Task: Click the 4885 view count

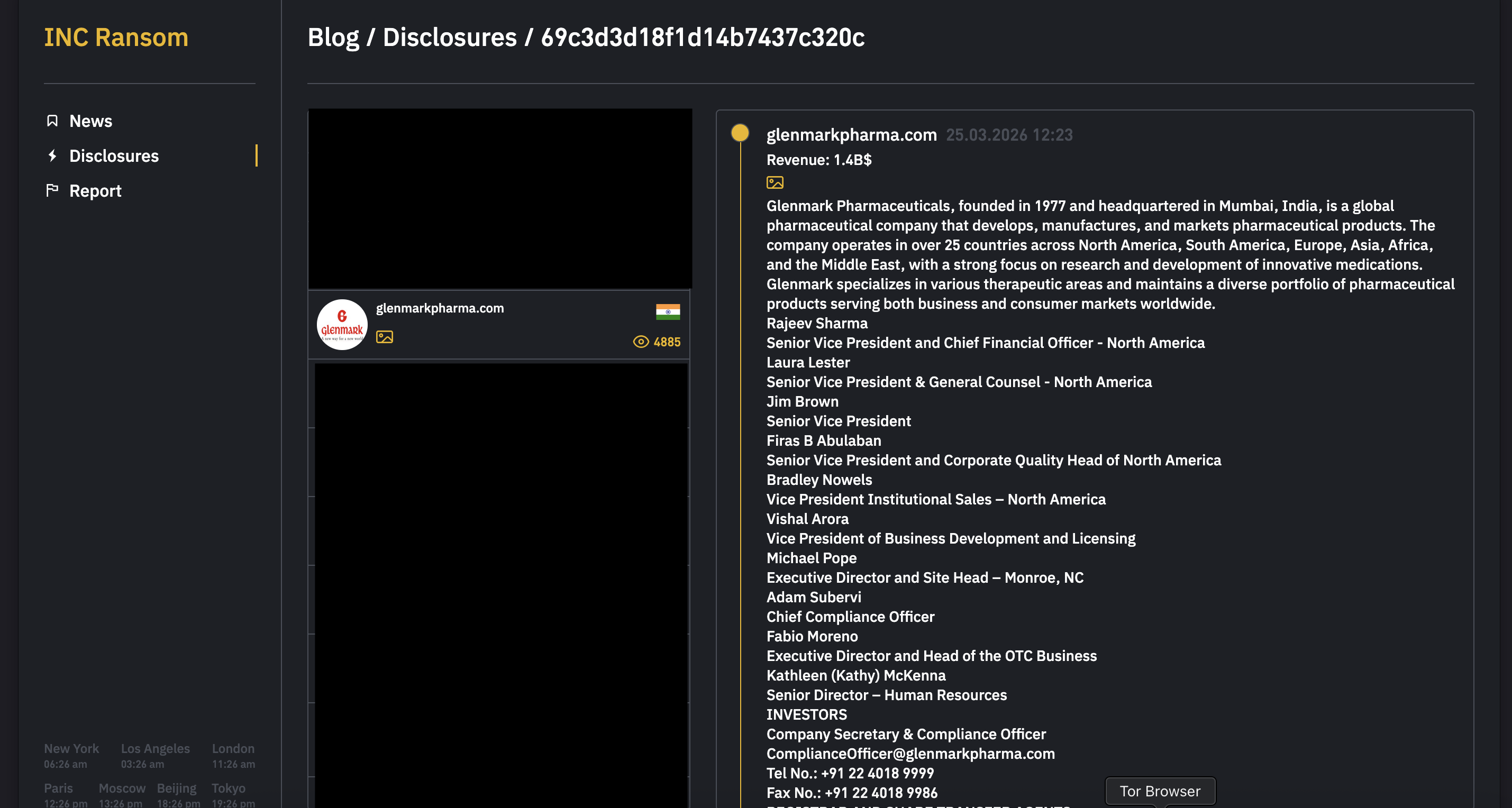Action: (667, 342)
